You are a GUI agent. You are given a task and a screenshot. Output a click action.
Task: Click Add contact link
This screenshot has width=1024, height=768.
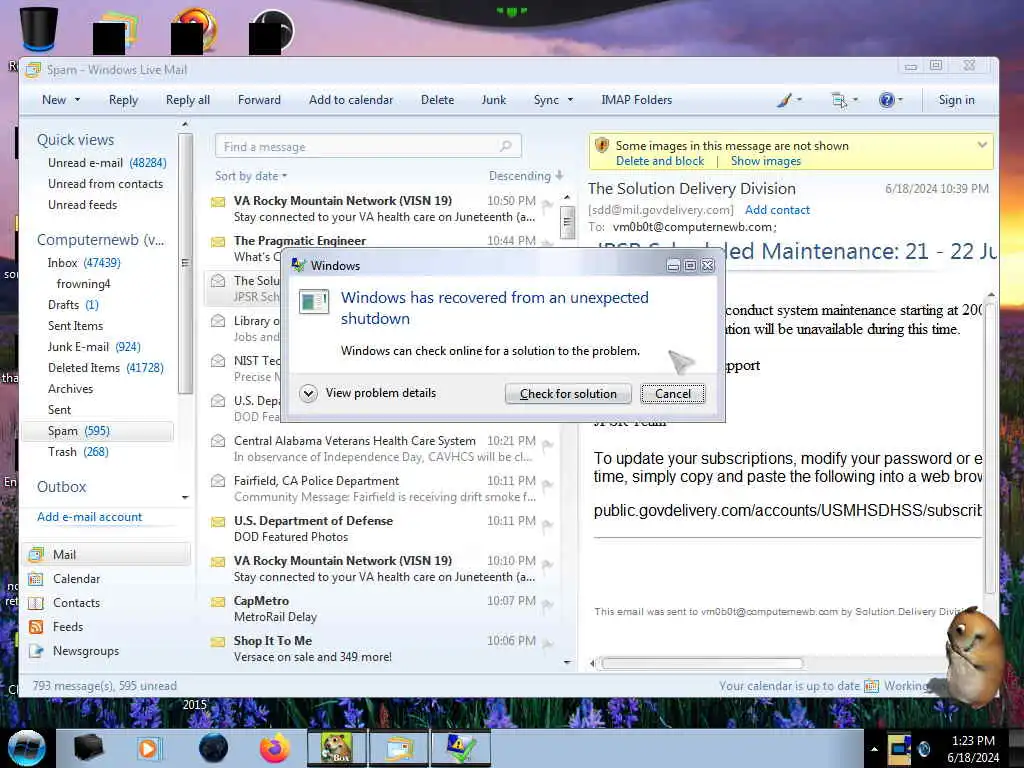[777, 210]
